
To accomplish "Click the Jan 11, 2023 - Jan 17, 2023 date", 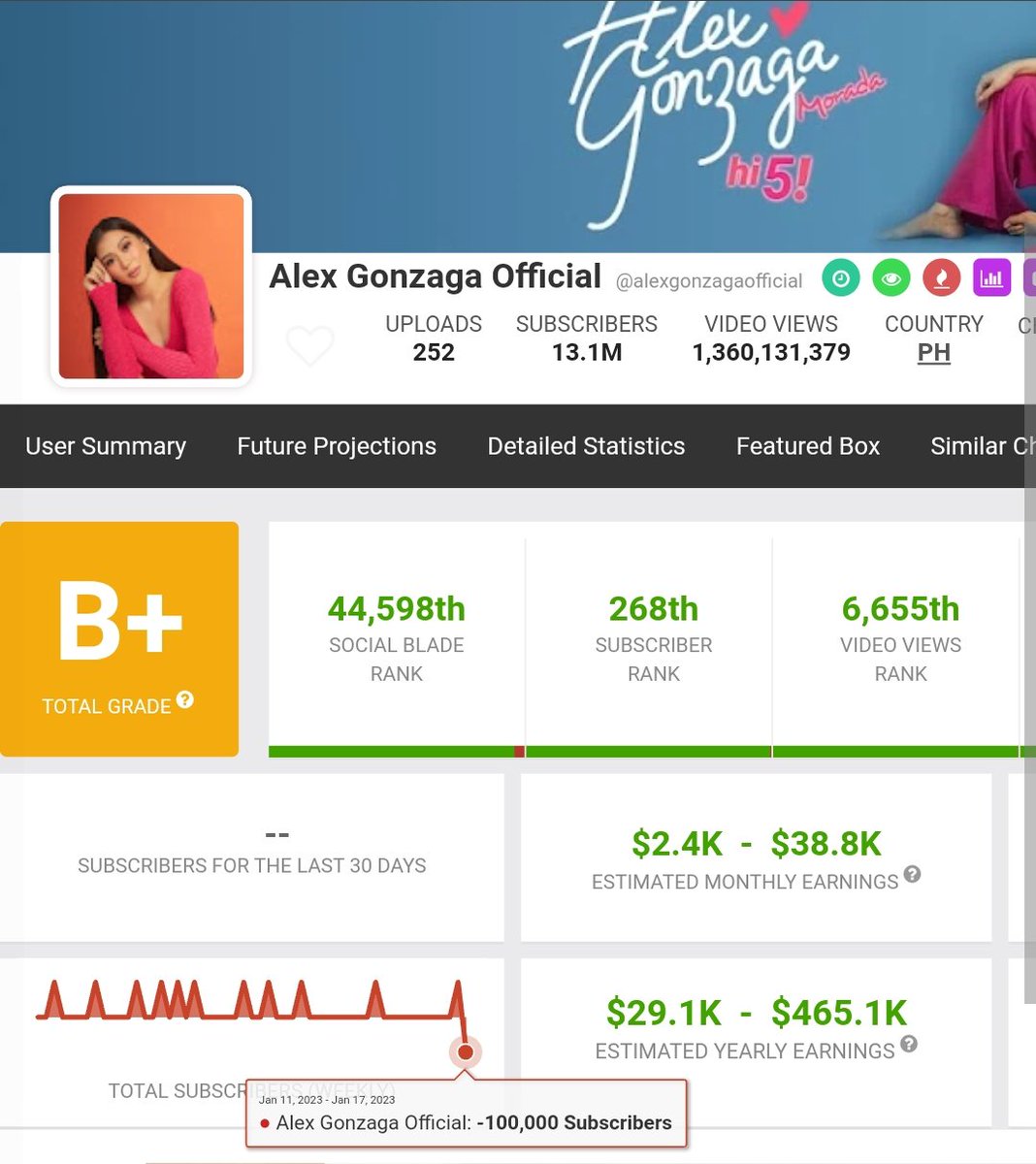I will coord(327,1100).
